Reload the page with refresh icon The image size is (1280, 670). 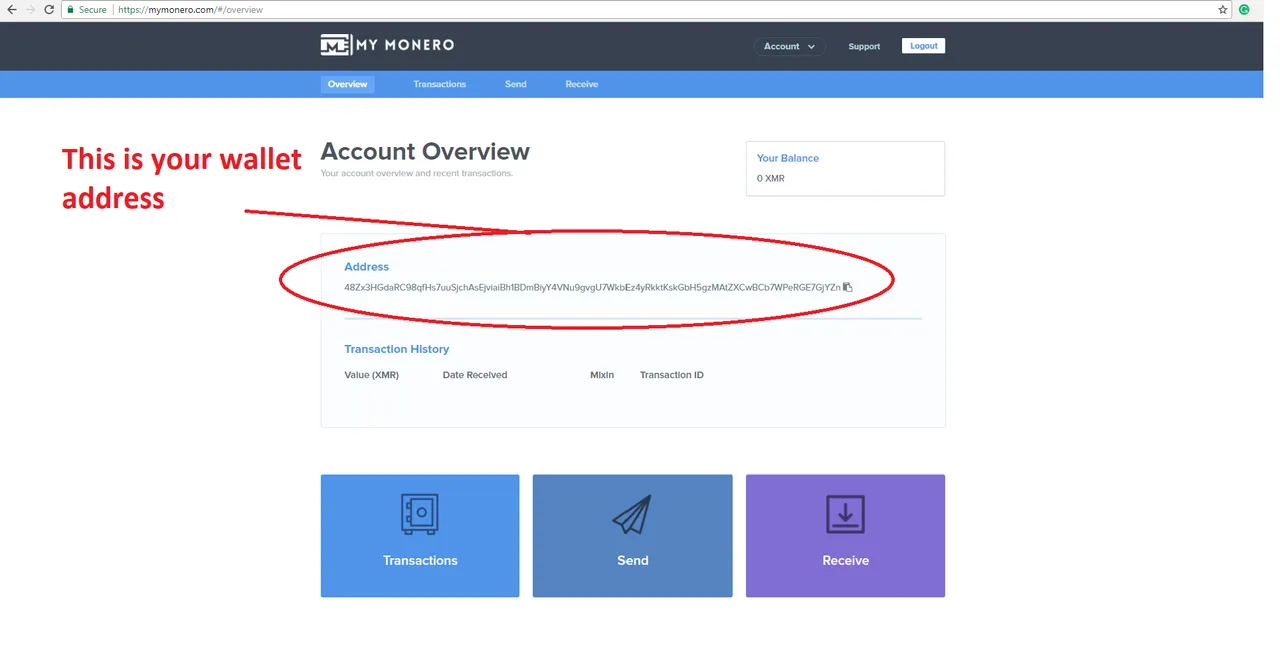pyautogui.click(x=49, y=9)
